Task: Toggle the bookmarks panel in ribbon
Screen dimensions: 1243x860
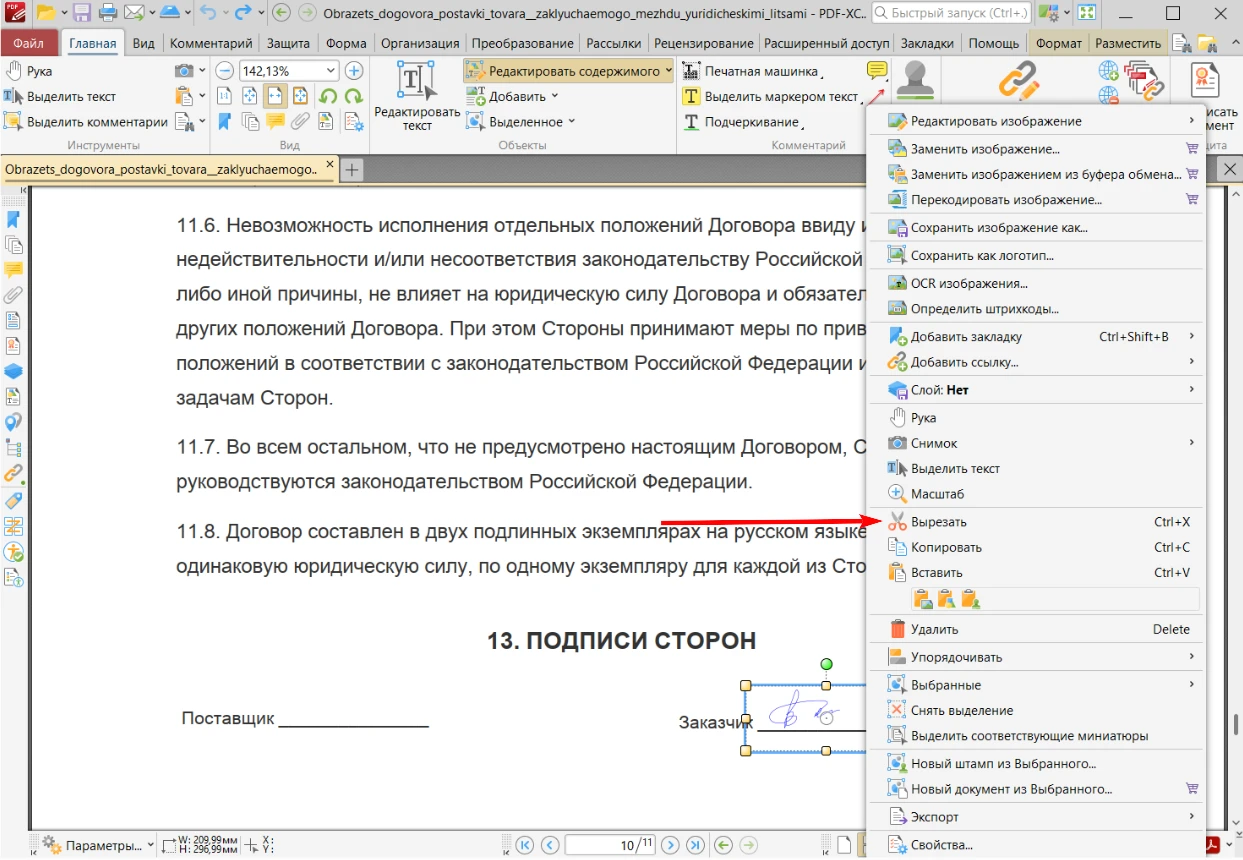Action: coord(224,122)
